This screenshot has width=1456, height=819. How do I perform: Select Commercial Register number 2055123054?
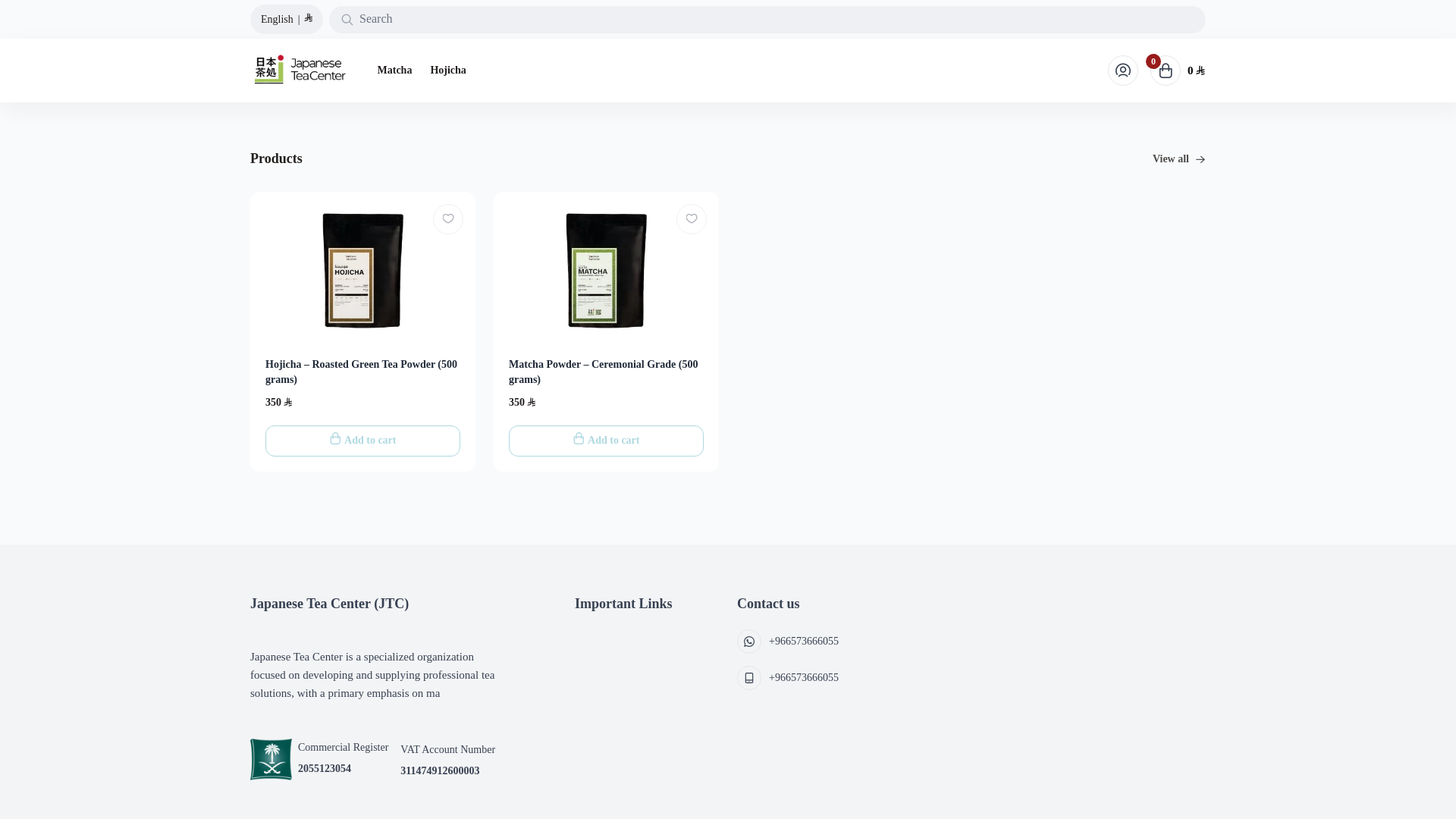coord(325,769)
